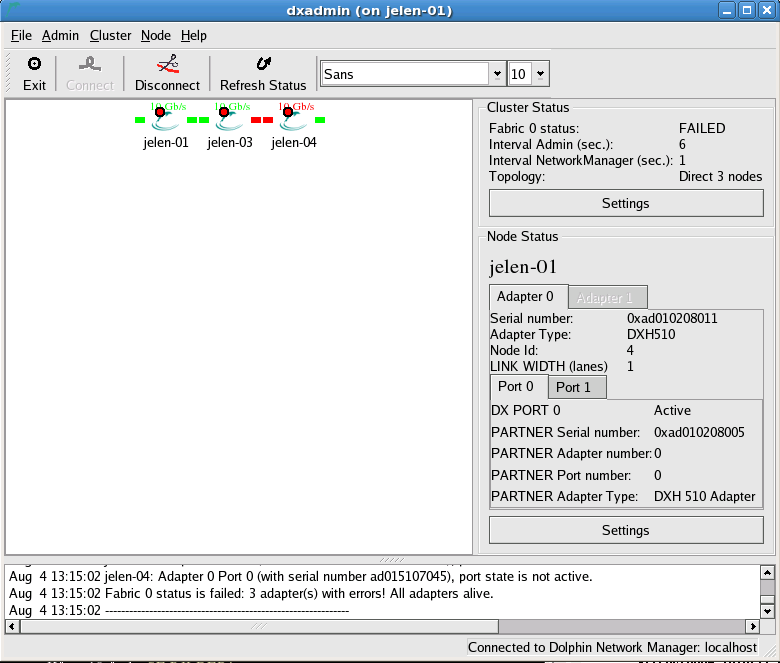Click the horizontal scrollbar thumb
The height and width of the screenshot is (663, 780).
(x=259, y=627)
